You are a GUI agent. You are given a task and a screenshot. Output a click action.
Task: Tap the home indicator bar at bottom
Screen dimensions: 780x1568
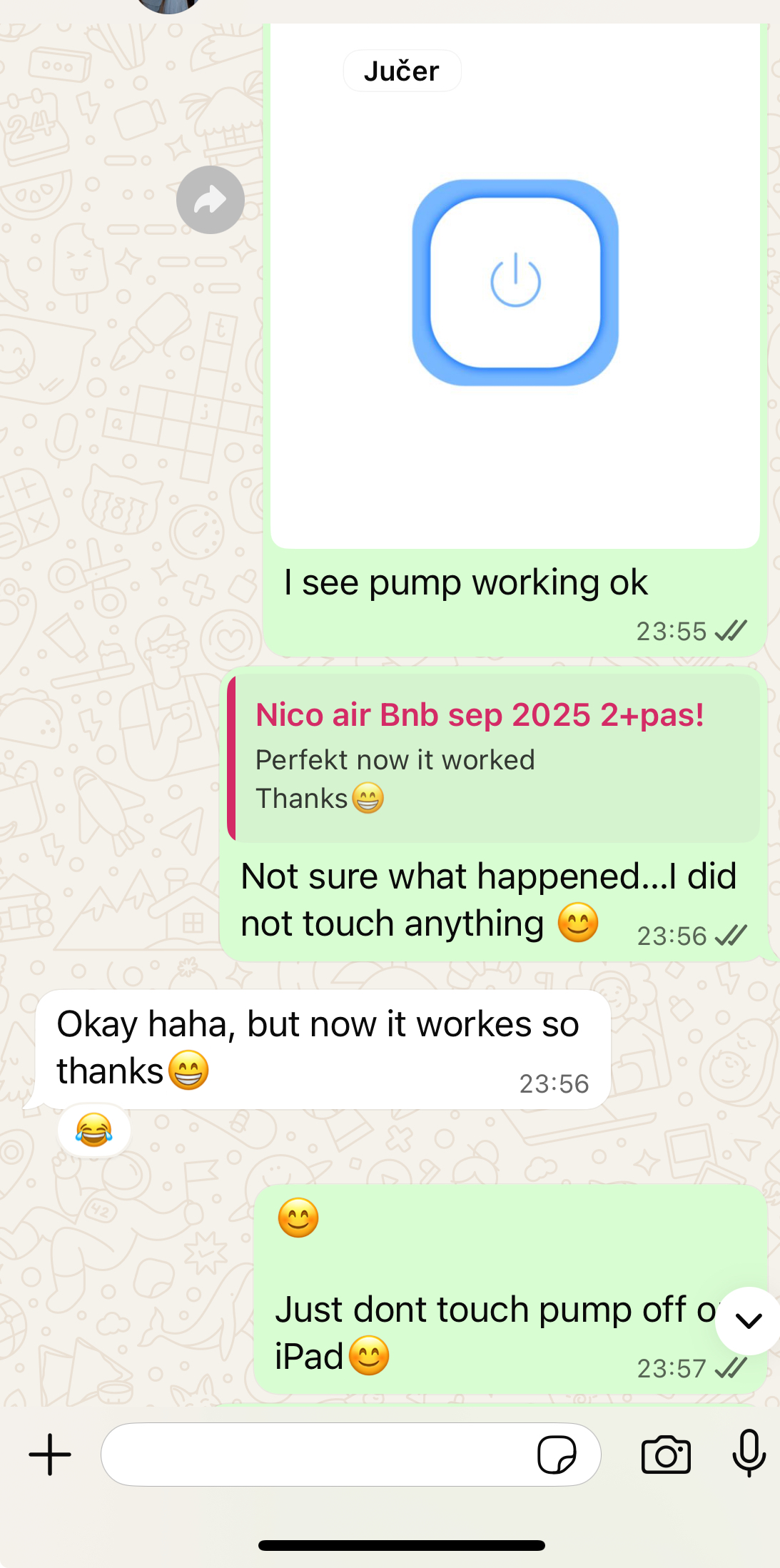click(402, 1545)
